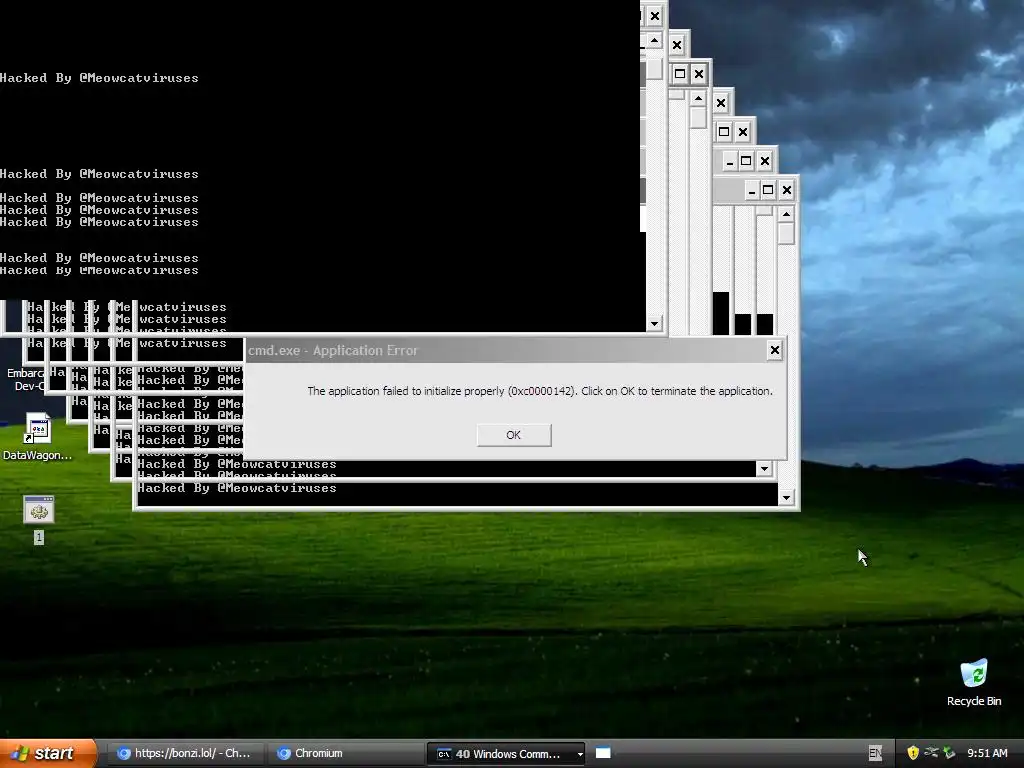
Task: Select the gear desktop icon labeled 1
Action: click(x=39, y=519)
